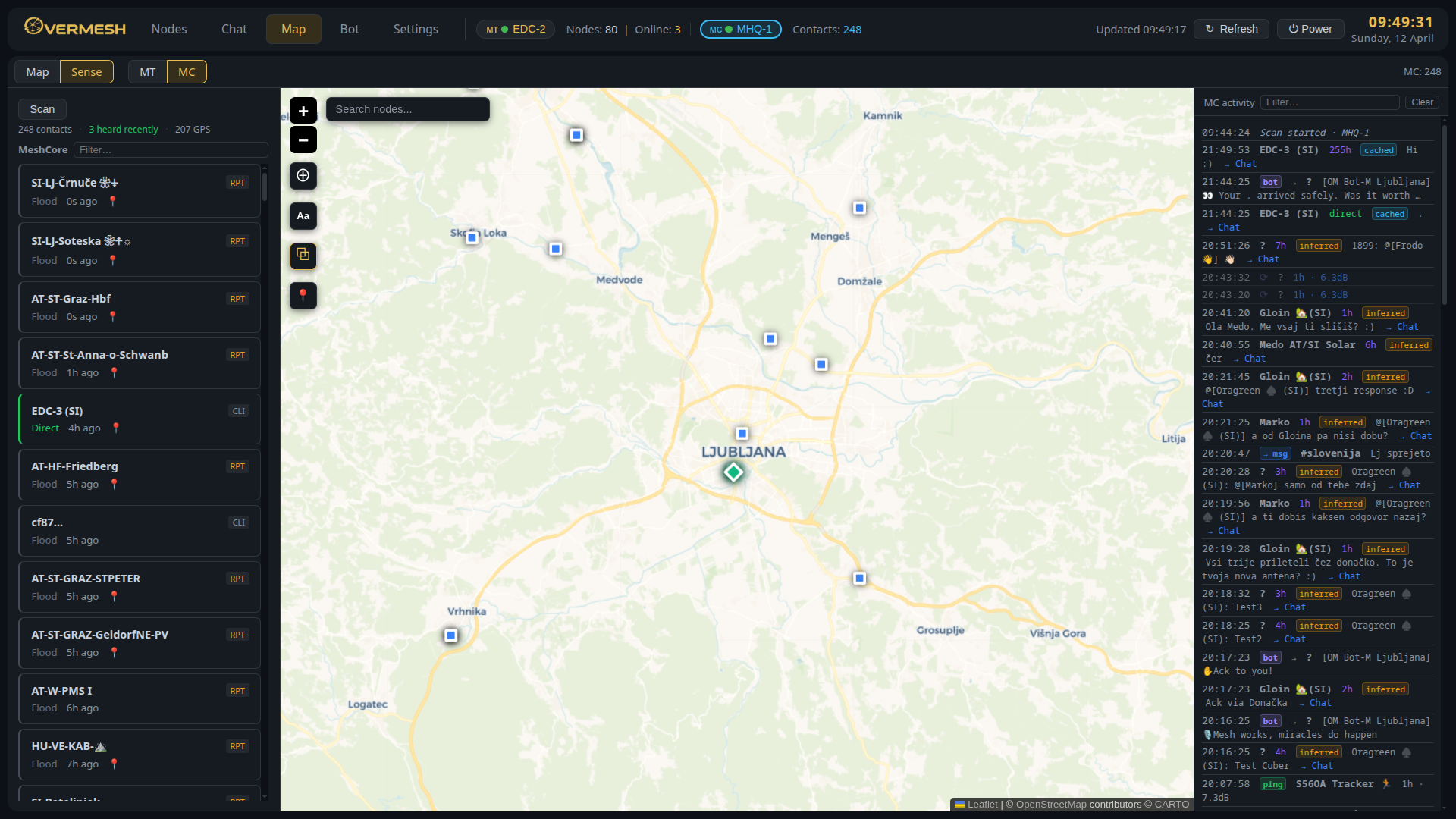The image size is (1456, 819).
Task: Select the MT network toggle
Action: pos(148,72)
